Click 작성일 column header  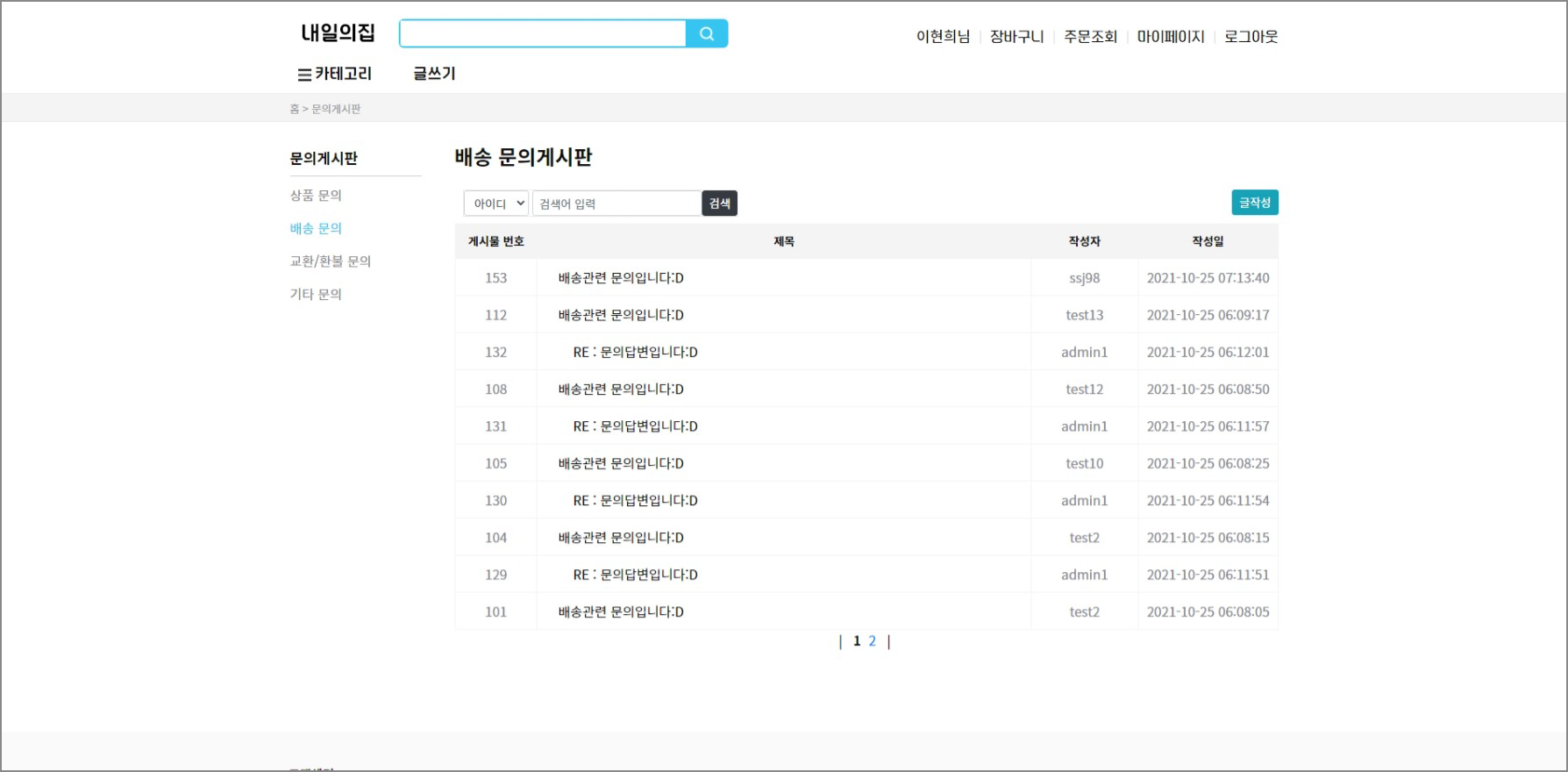(1208, 241)
